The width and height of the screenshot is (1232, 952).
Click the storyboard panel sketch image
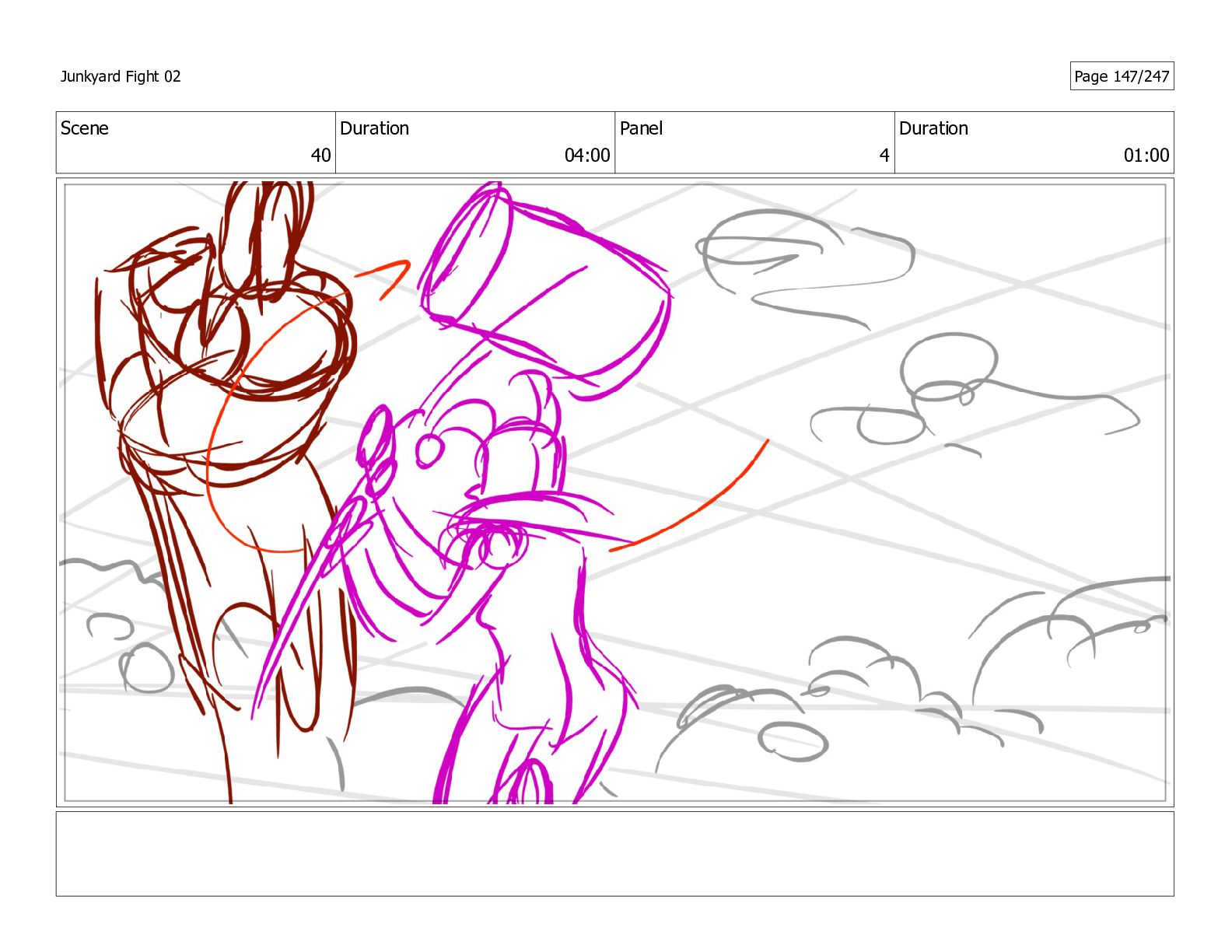(614, 492)
